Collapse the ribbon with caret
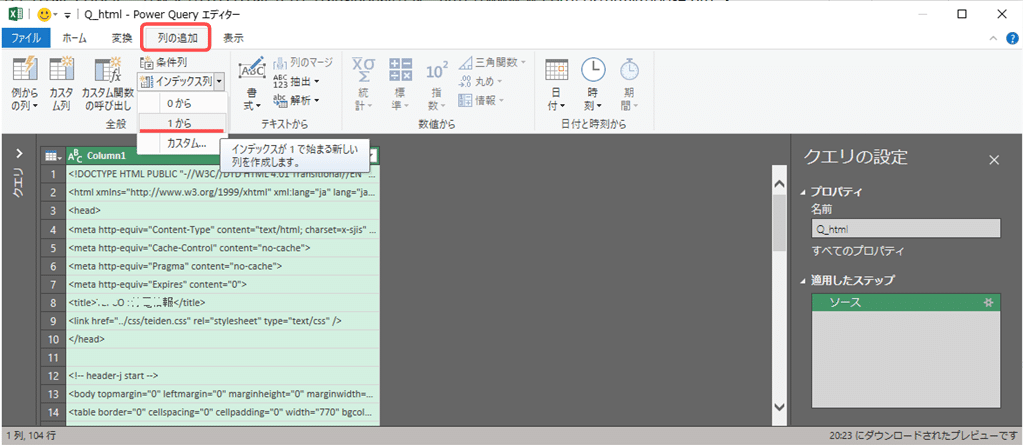 pyautogui.click(x=993, y=38)
